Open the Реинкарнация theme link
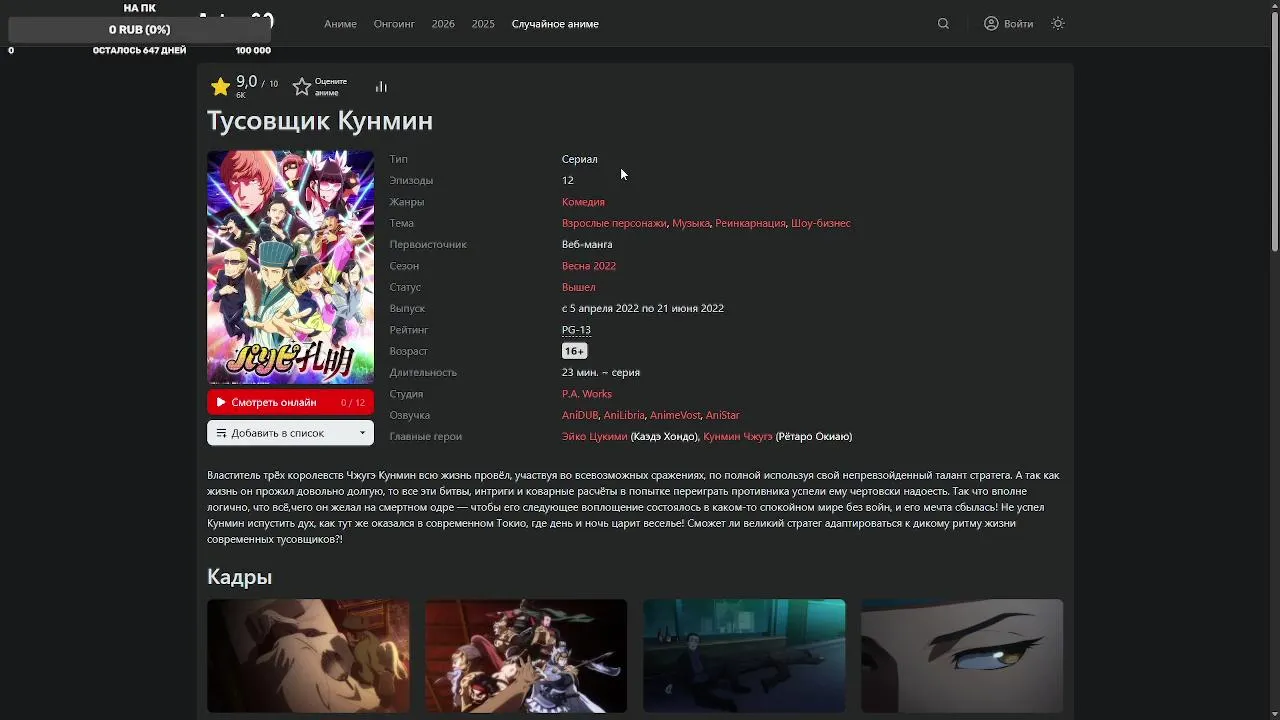This screenshot has width=1280, height=720. pyautogui.click(x=750, y=223)
